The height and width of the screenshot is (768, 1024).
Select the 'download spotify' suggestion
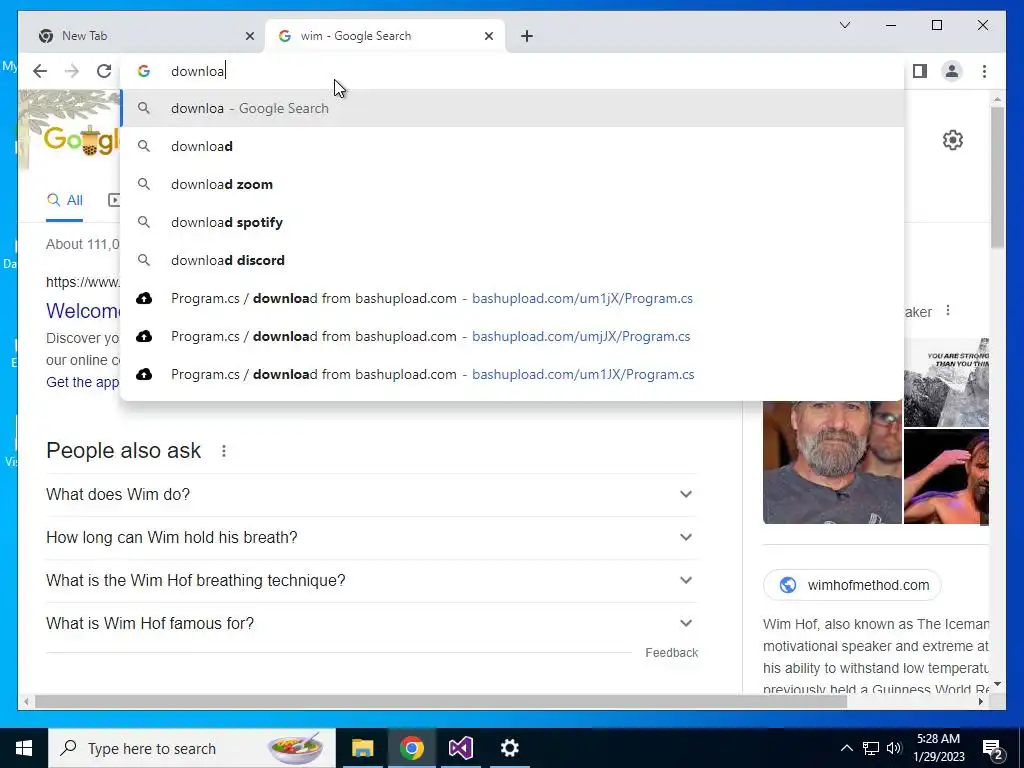pyautogui.click(x=513, y=222)
